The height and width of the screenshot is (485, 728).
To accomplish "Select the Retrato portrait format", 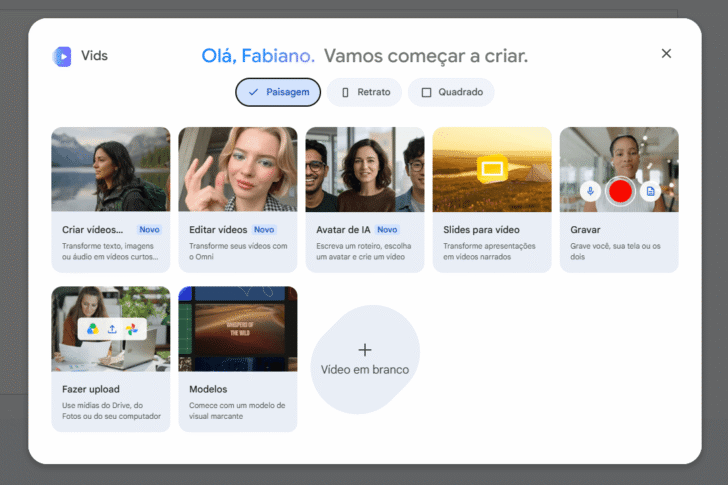I will coord(364,92).
